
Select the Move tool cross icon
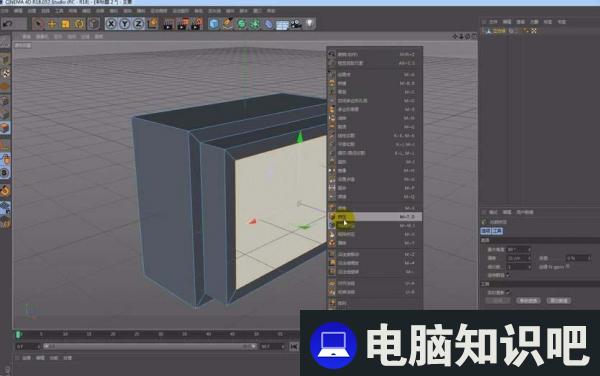click(x=52, y=24)
